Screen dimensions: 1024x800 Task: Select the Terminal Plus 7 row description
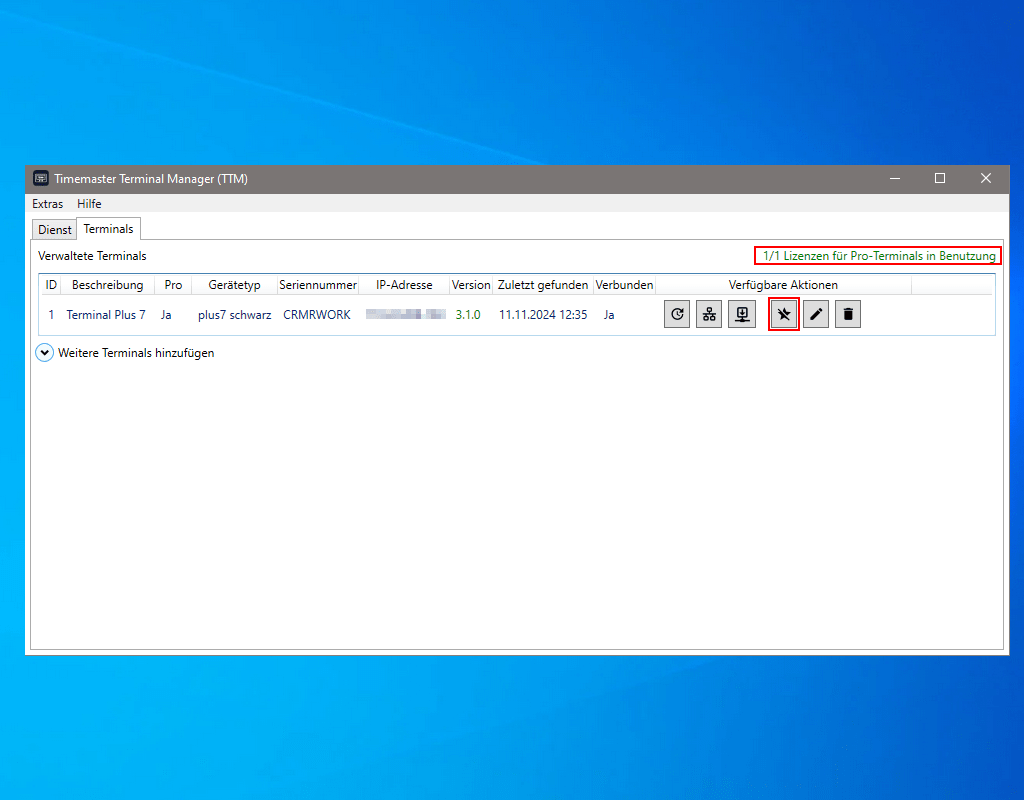click(x=106, y=315)
